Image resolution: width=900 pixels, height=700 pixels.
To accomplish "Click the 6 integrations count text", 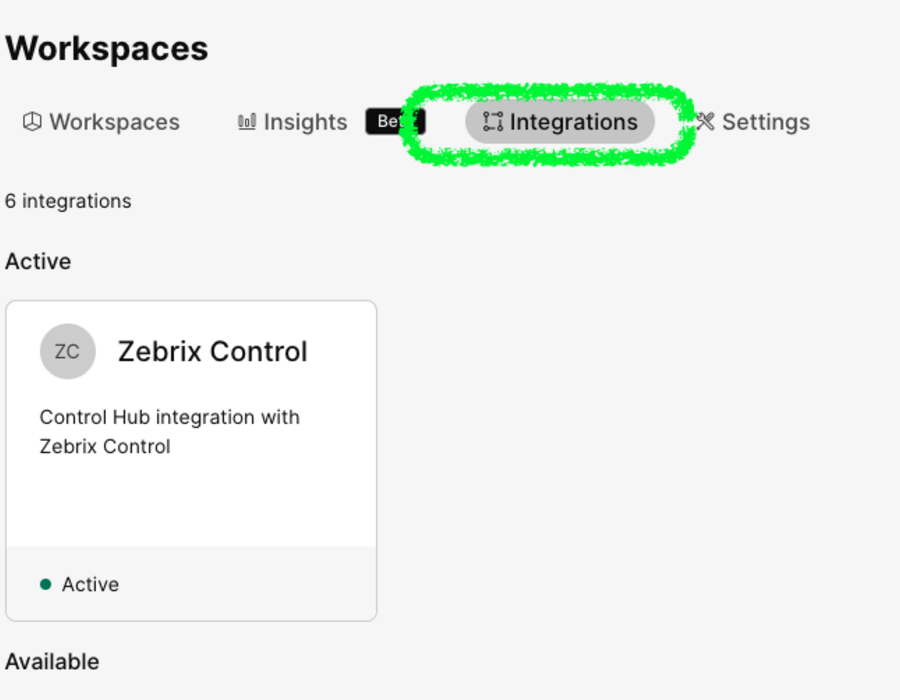I will coord(68,201).
